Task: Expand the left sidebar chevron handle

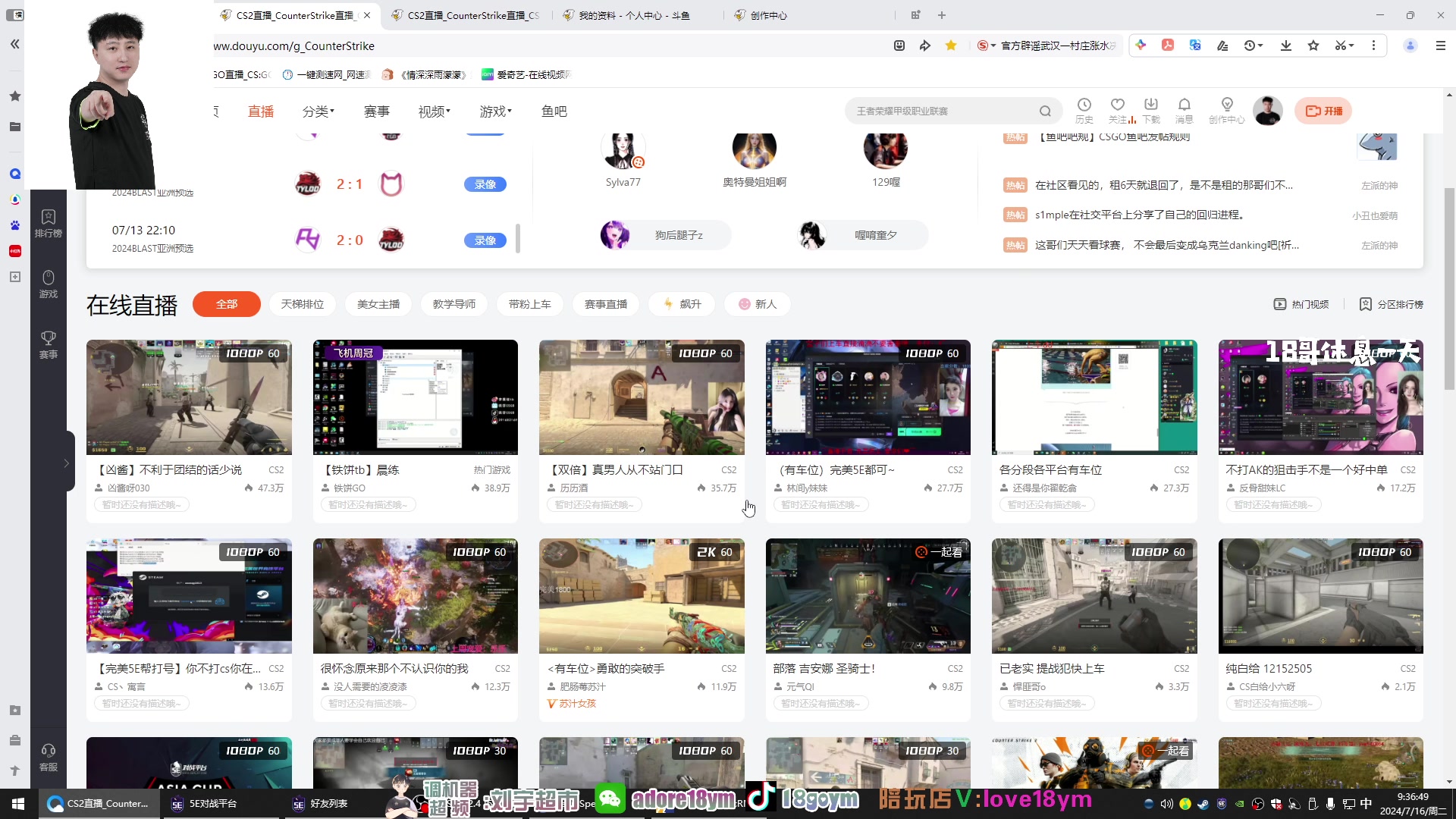Action: pos(67,462)
